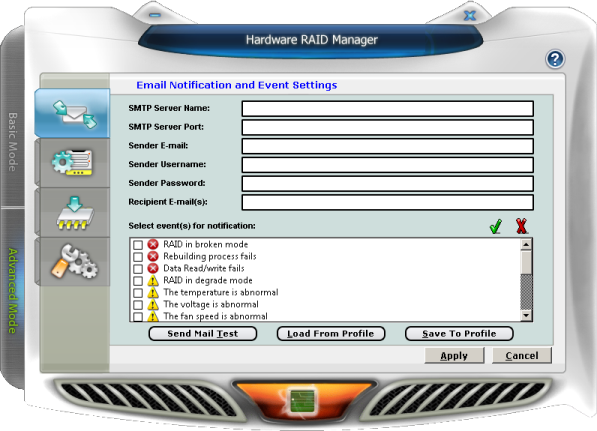Click the blue help question mark icon
Image resolution: width=597 pixels, height=431 pixels.
[x=555, y=59]
